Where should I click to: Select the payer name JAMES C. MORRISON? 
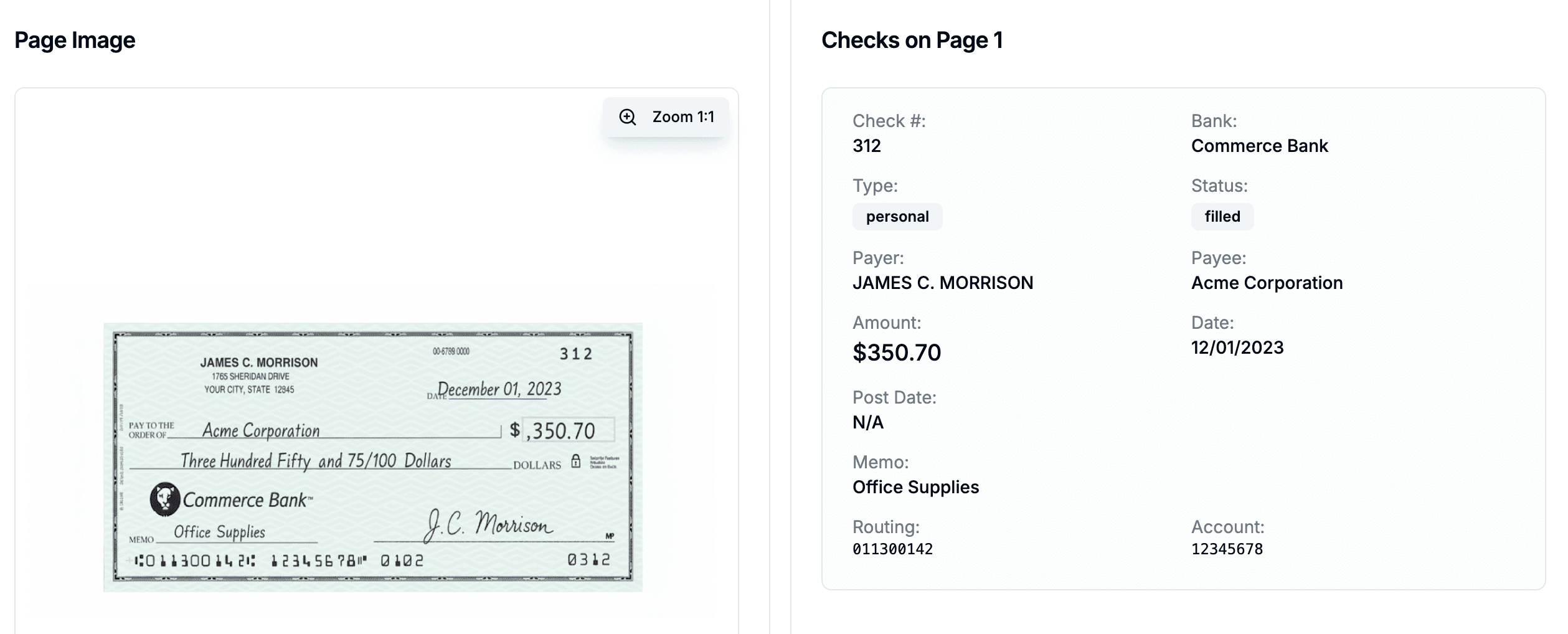(x=942, y=282)
